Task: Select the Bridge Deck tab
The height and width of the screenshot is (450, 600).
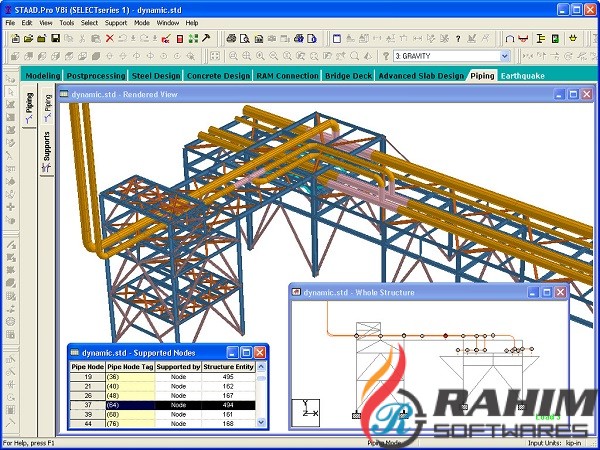Action: [x=346, y=75]
